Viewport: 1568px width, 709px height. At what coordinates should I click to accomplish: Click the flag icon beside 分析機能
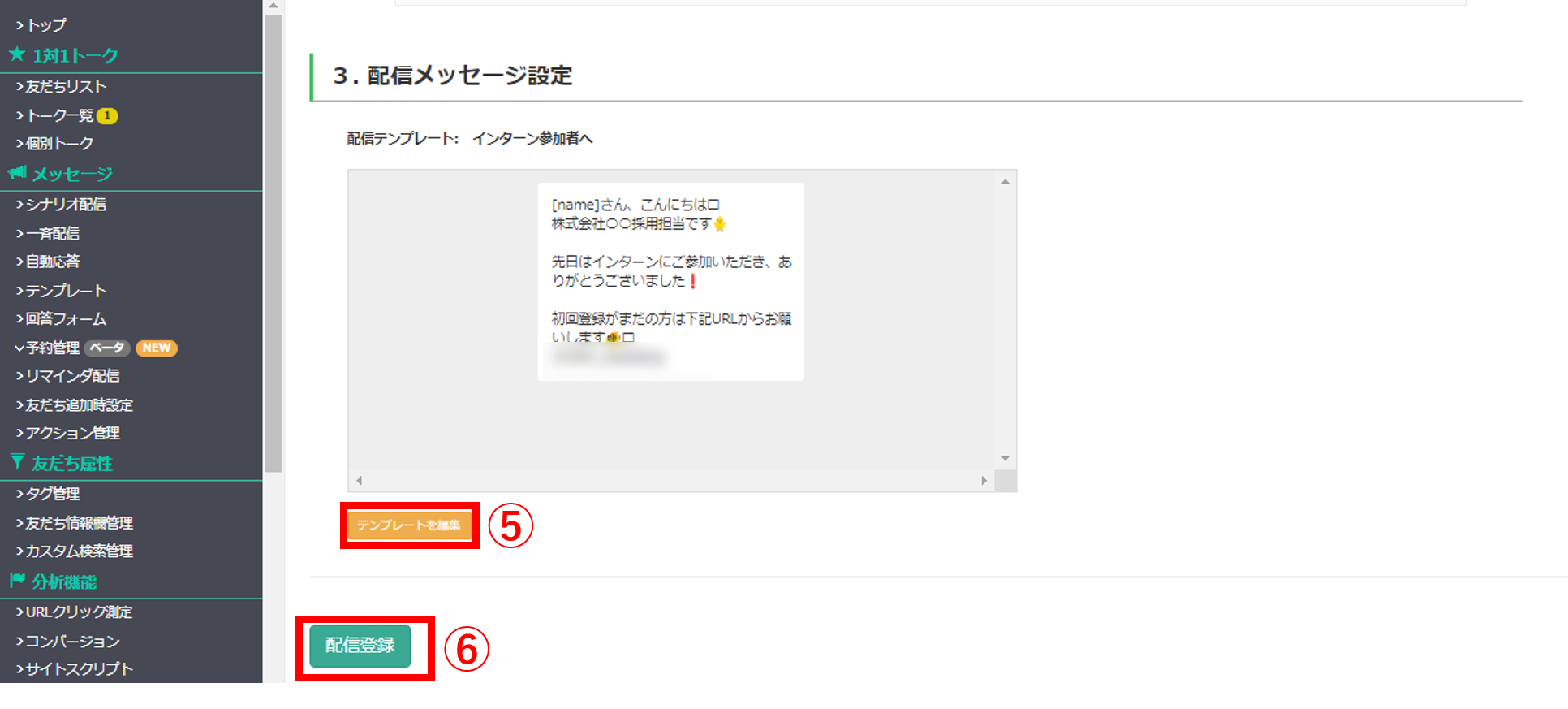[17, 581]
